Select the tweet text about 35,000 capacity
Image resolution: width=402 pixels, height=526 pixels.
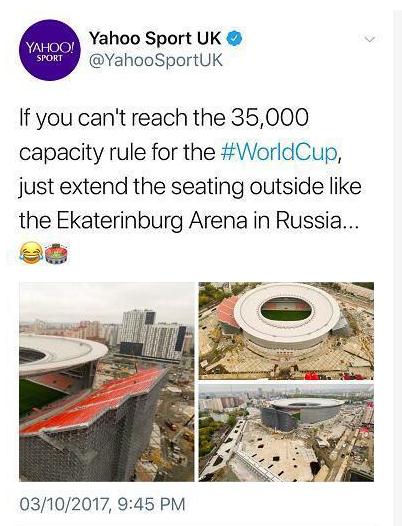tap(190, 169)
